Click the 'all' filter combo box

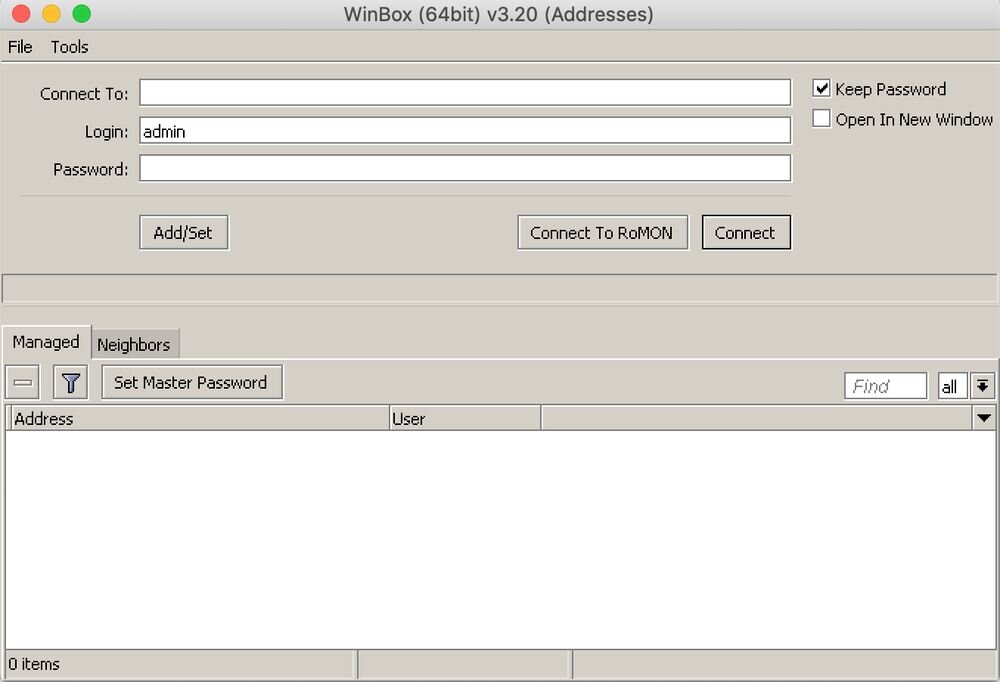[x=952, y=386]
